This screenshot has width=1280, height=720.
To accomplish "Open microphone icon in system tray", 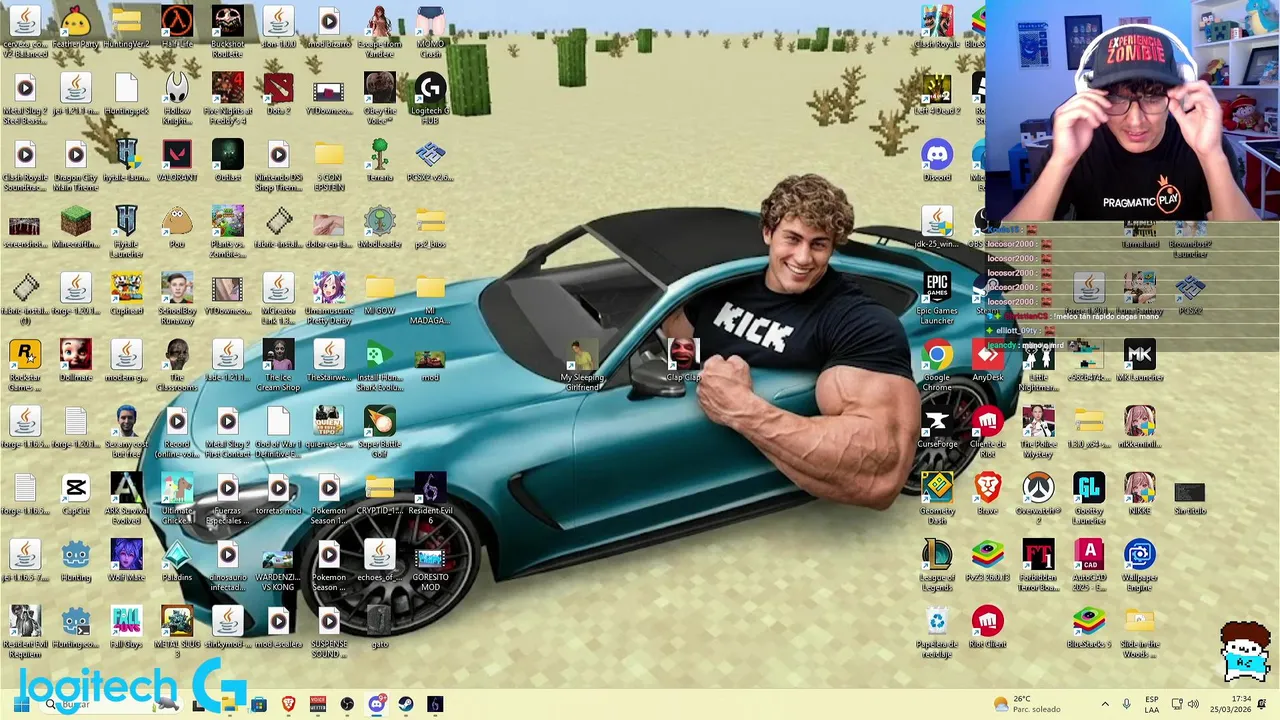I will pos(1126,704).
